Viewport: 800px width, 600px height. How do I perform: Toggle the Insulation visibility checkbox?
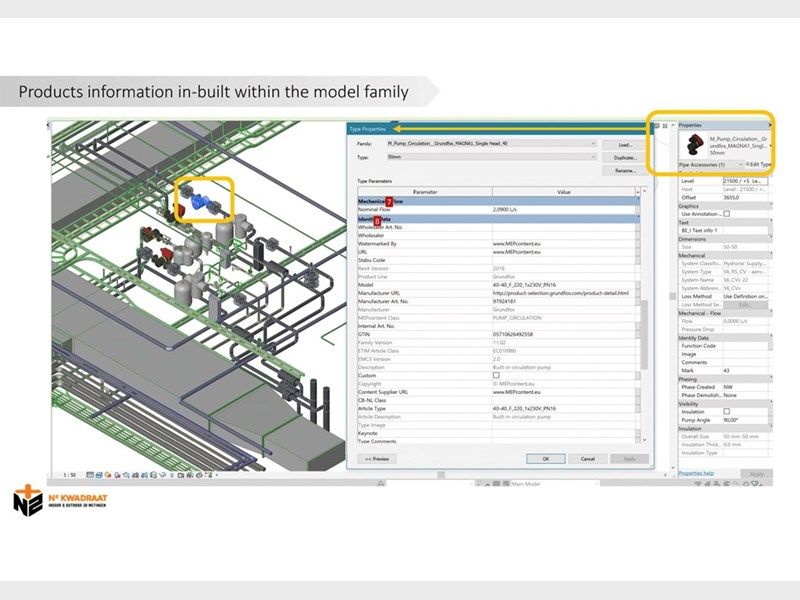click(727, 411)
